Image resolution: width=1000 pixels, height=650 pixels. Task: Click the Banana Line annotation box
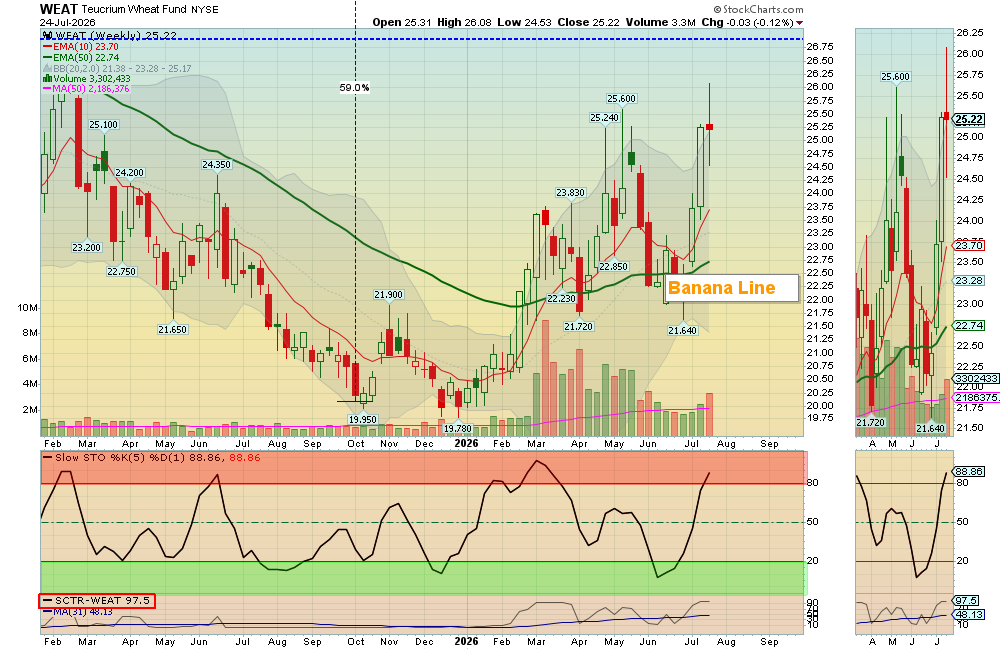pyautogui.click(x=732, y=288)
